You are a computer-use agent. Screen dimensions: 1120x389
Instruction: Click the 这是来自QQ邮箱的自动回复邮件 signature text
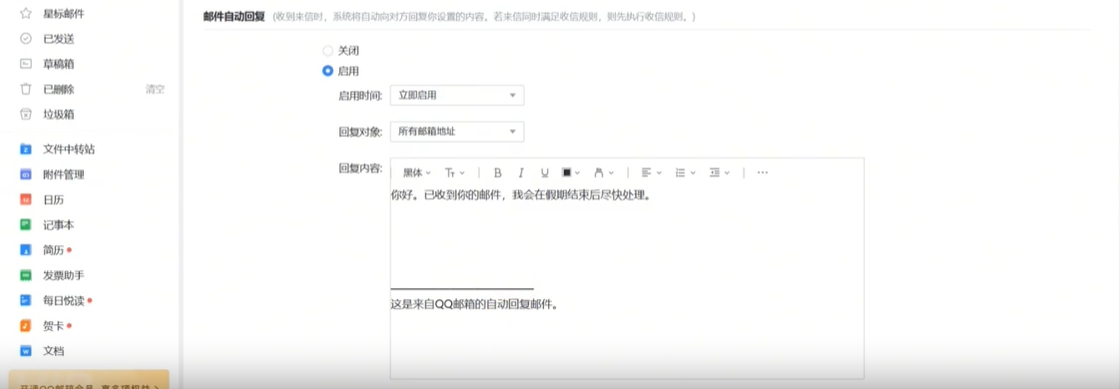pyautogui.click(x=474, y=304)
